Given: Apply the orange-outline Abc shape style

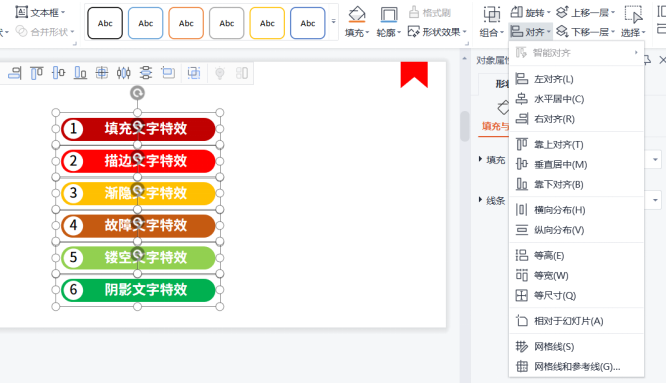Looking at the screenshot, I should point(186,23).
